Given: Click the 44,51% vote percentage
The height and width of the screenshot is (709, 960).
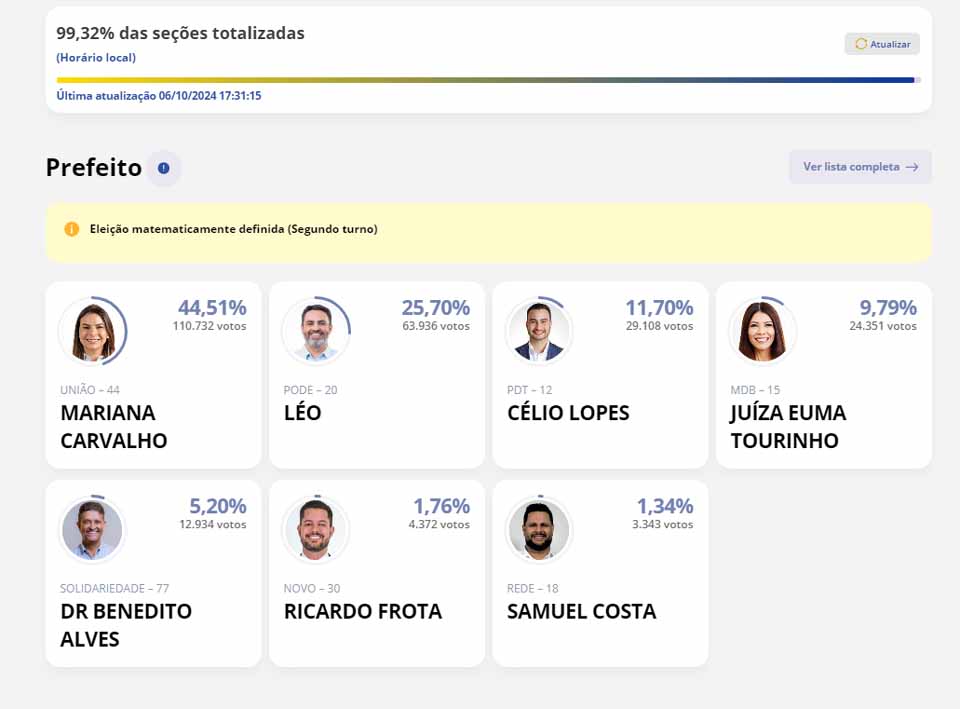Looking at the screenshot, I should [x=212, y=308].
